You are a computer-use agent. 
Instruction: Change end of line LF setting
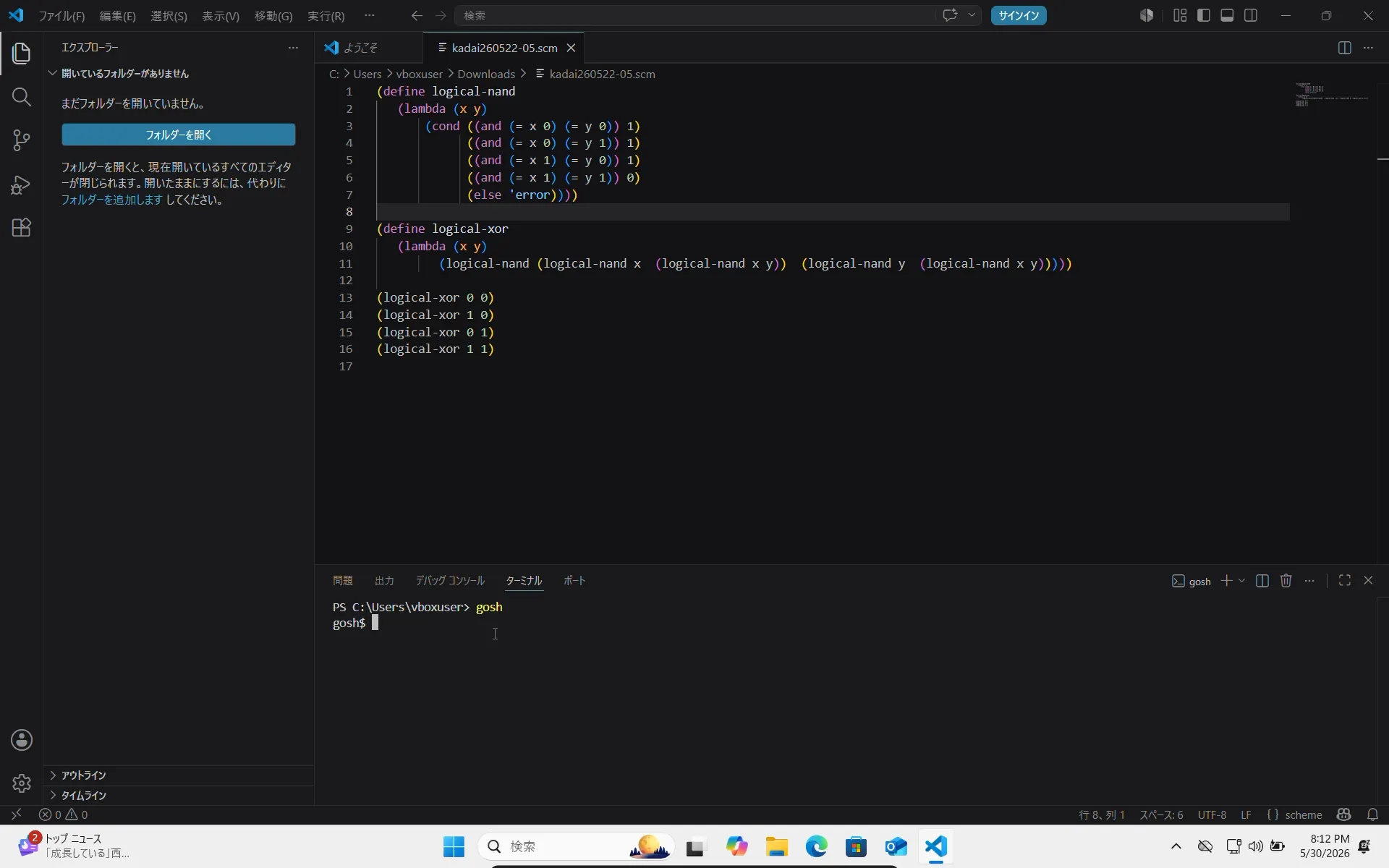pos(1246,814)
